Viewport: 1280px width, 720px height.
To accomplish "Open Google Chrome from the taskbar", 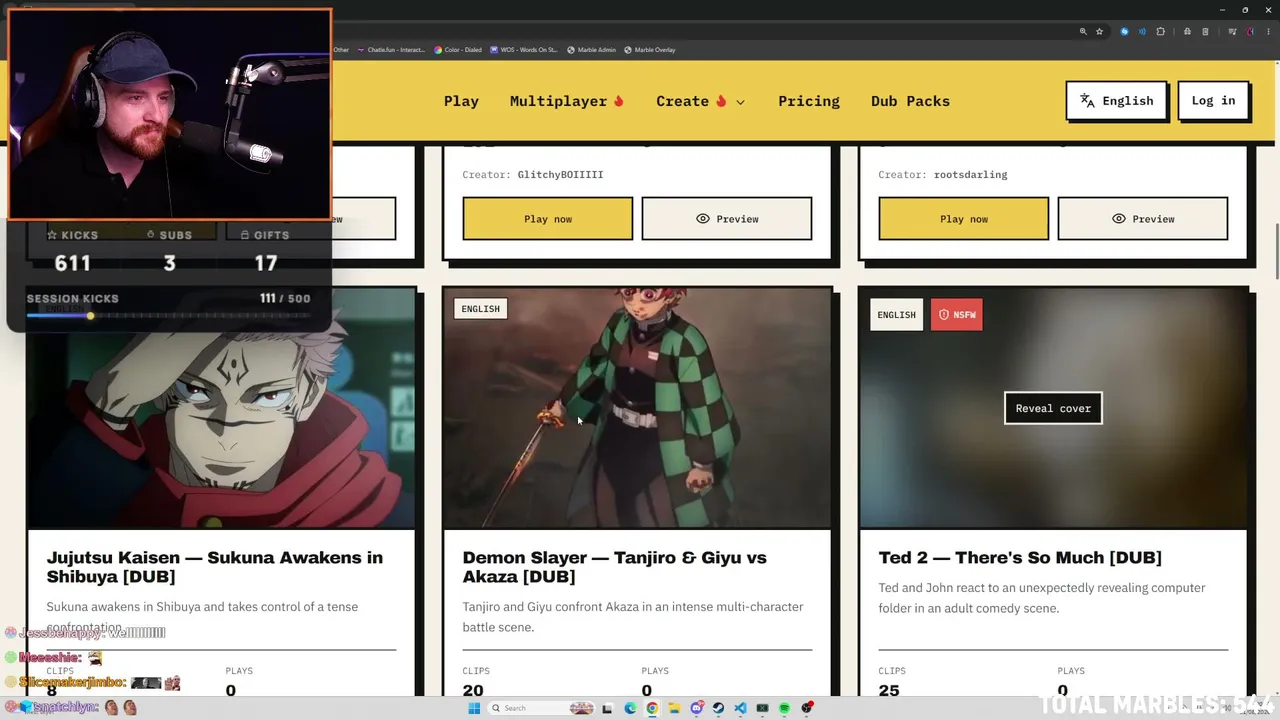I will point(652,708).
